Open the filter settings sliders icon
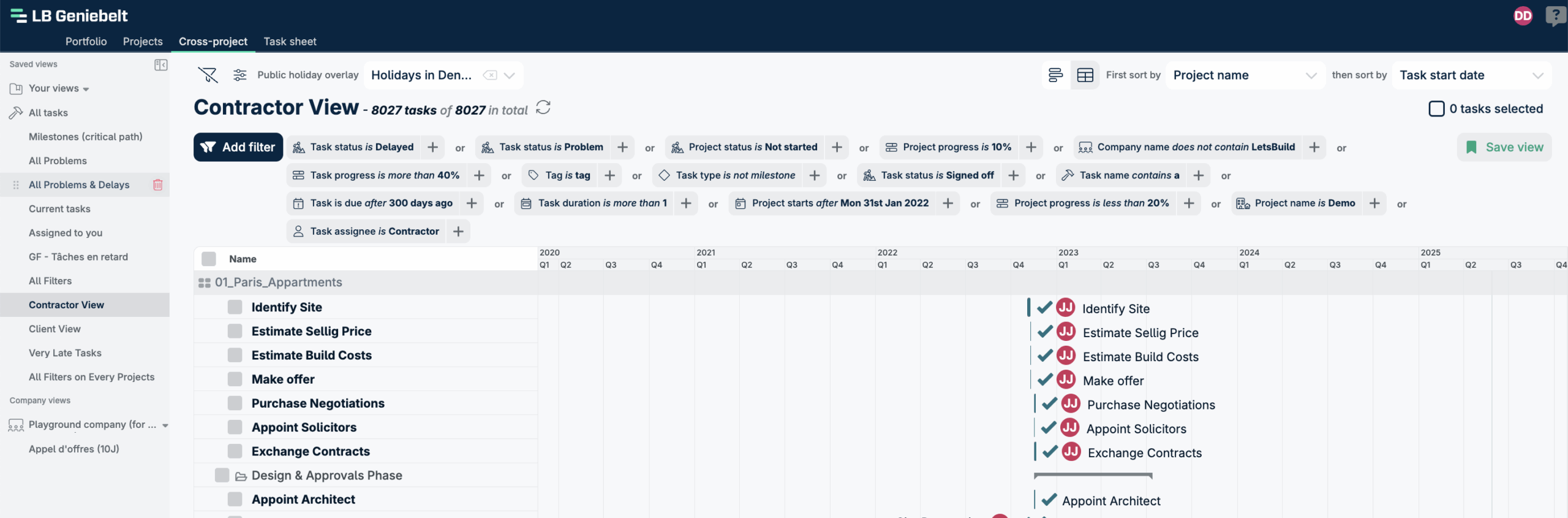The width and height of the screenshot is (1568, 518). coord(239,75)
